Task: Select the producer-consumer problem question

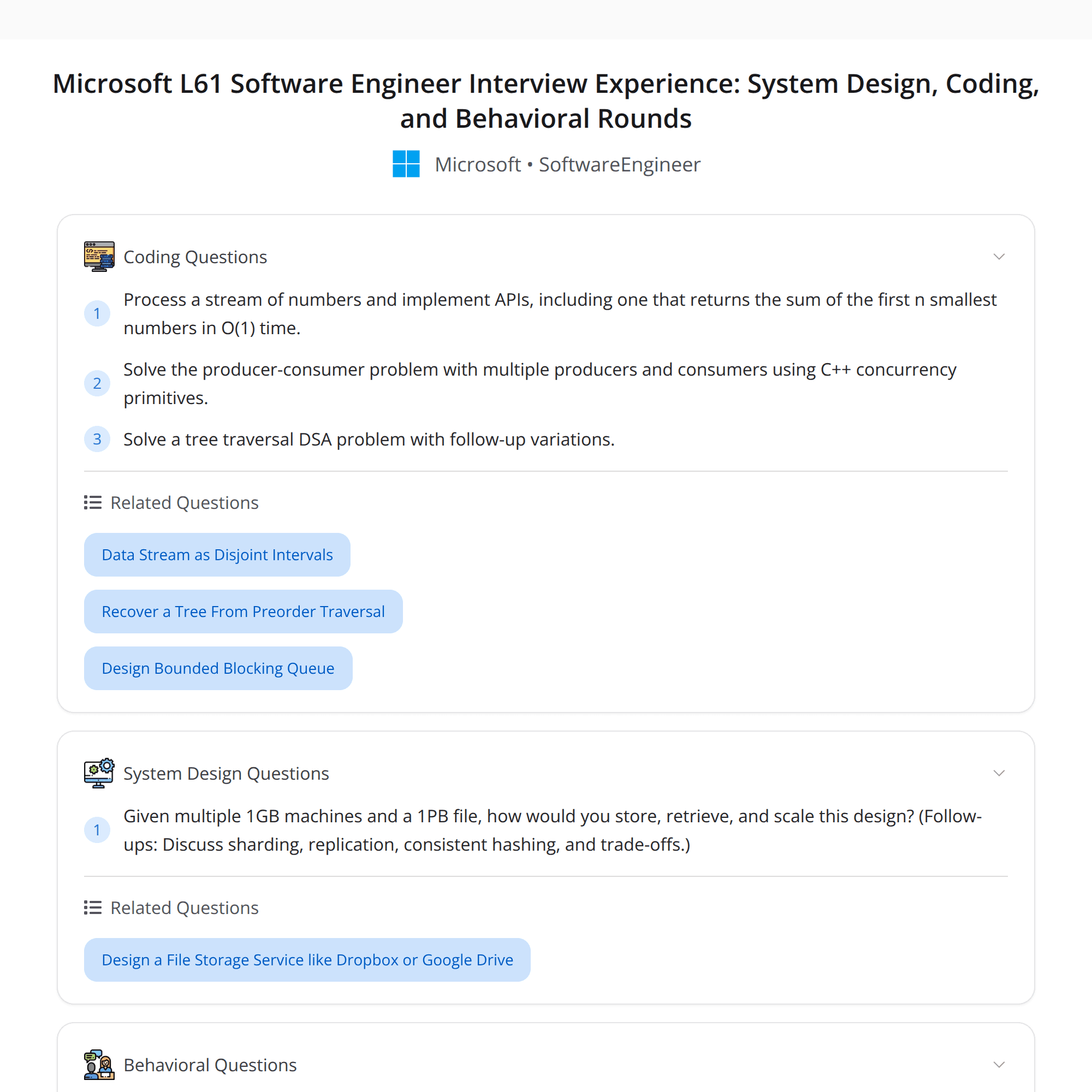Action: point(540,384)
